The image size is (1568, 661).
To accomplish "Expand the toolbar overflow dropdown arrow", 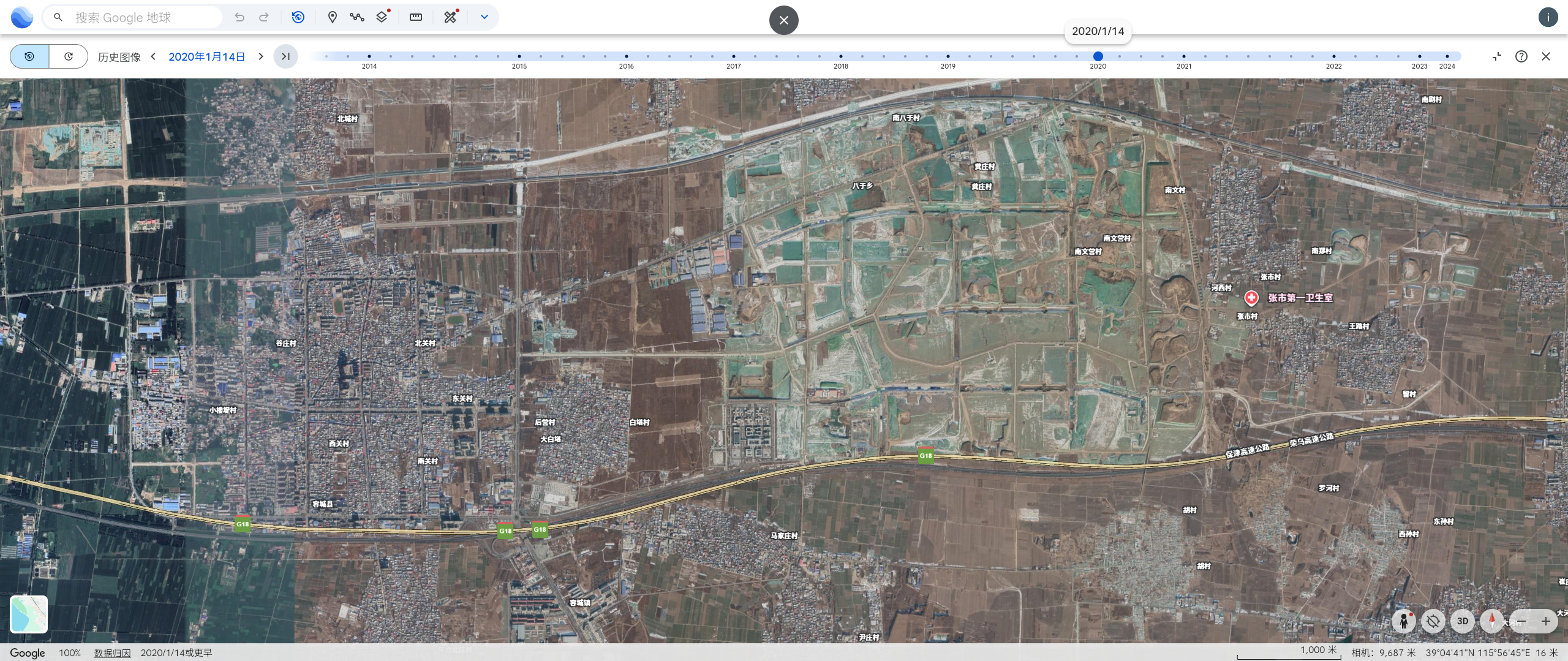I will pyautogui.click(x=484, y=17).
